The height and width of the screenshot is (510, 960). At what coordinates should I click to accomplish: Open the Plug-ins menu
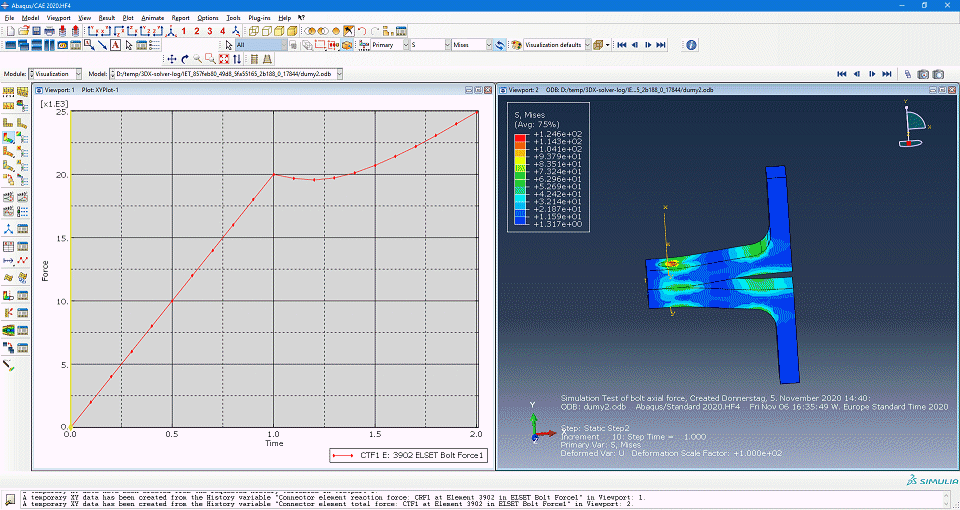(x=260, y=18)
